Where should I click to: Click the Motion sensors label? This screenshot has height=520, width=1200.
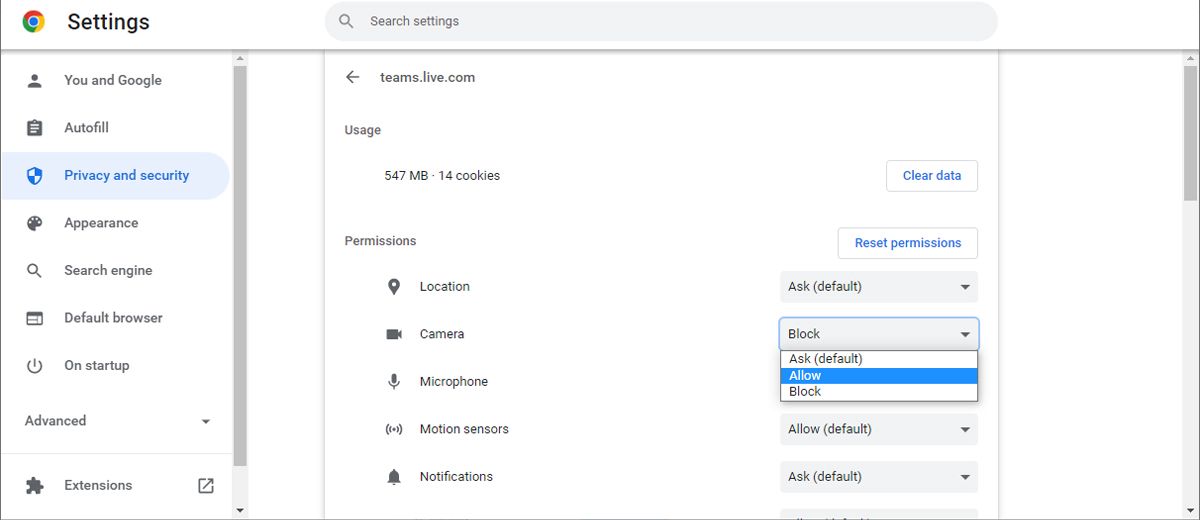[x=464, y=429]
